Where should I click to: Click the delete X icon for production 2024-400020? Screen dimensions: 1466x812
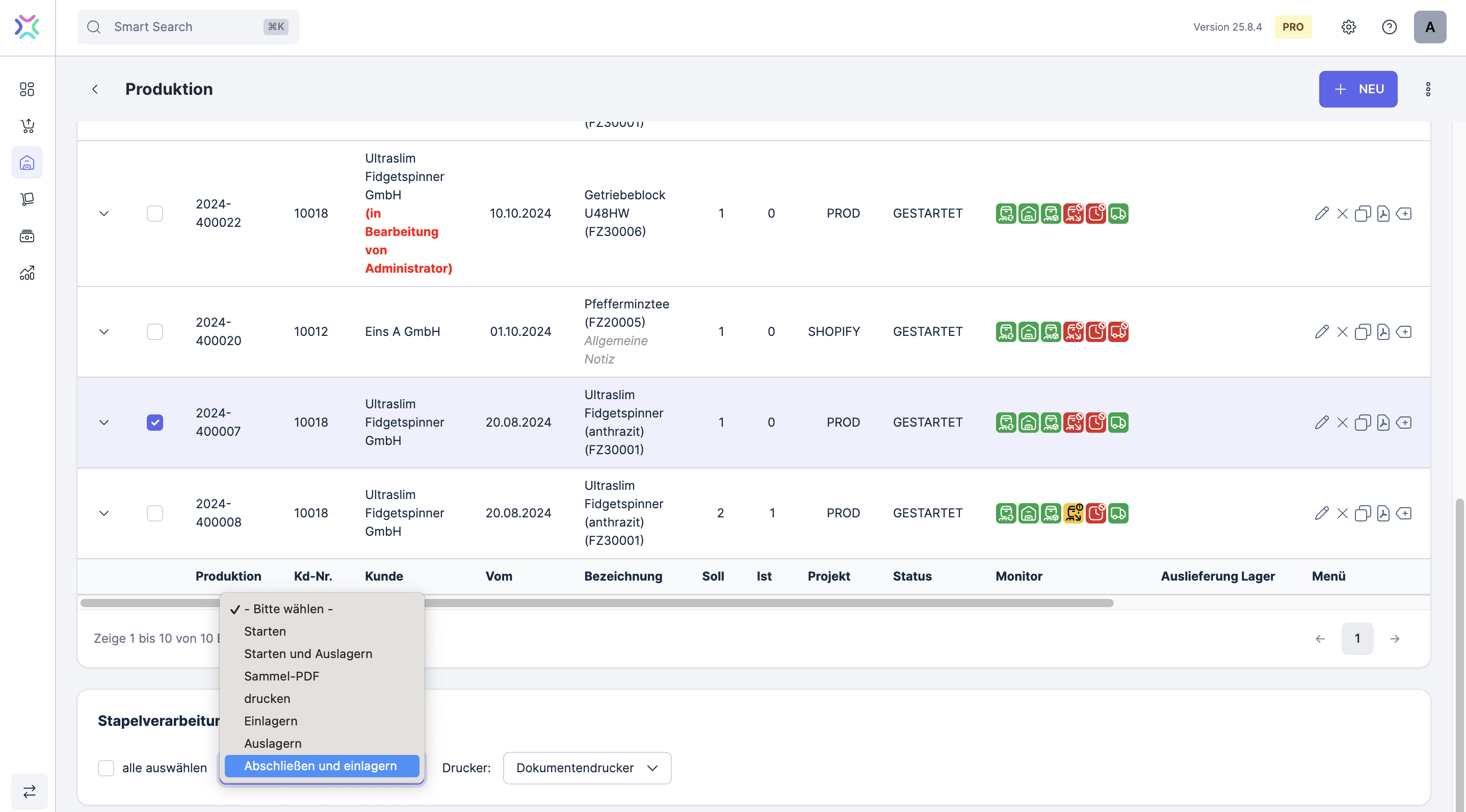1342,332
